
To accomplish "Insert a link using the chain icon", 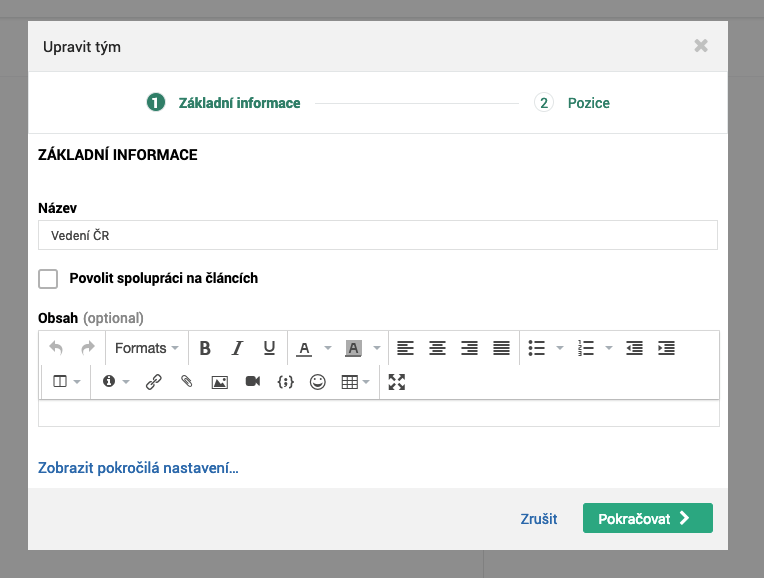I will click(153, 382).
